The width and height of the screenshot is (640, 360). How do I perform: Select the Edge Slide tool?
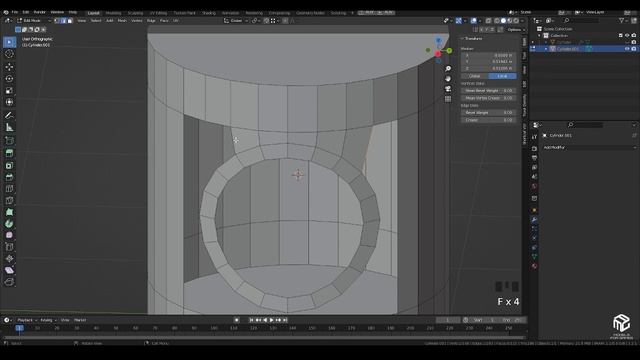tap(9, 247)
